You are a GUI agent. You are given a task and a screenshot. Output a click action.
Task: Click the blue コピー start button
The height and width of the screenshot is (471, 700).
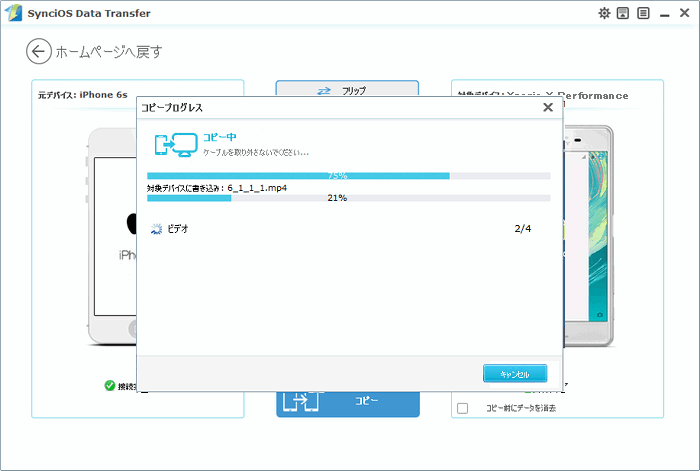348,404
